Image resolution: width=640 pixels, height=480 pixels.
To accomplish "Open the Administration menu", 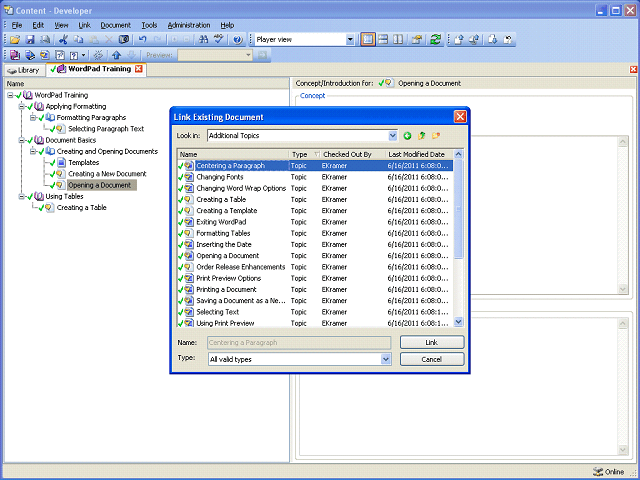I will pyautogui.click(x=189, y=25).
